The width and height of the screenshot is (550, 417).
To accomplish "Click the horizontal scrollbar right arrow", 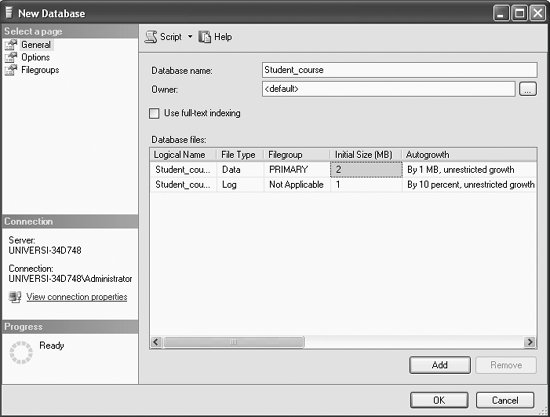I will [x=530, y=342].
